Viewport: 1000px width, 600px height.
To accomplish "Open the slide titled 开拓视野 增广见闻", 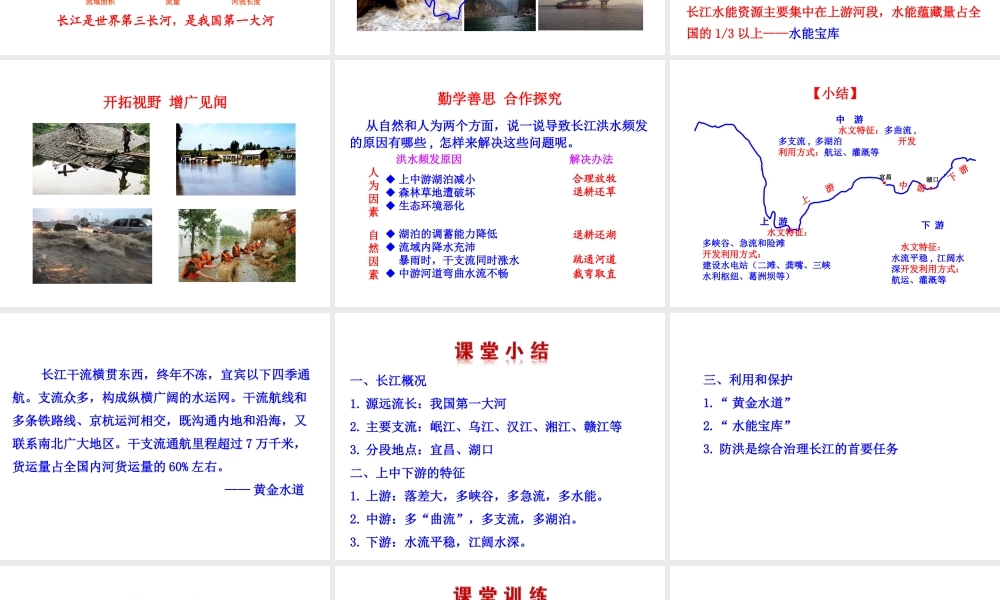I will (x=165, y=183).
